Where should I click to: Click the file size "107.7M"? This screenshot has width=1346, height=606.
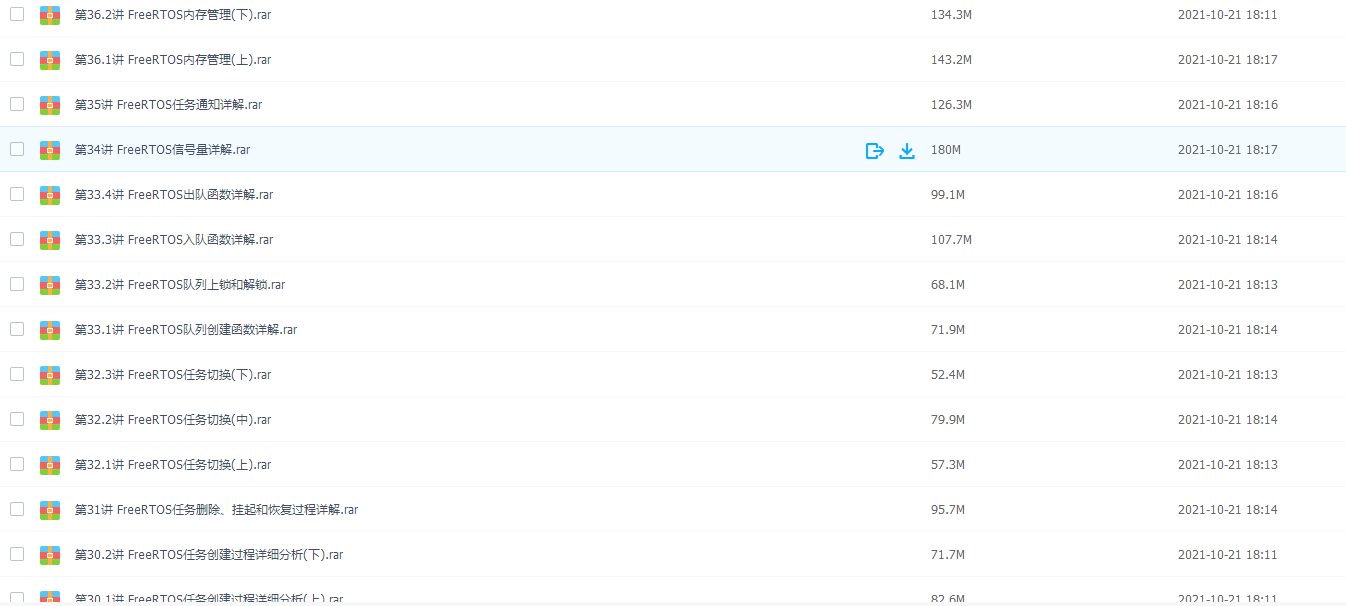951,240
